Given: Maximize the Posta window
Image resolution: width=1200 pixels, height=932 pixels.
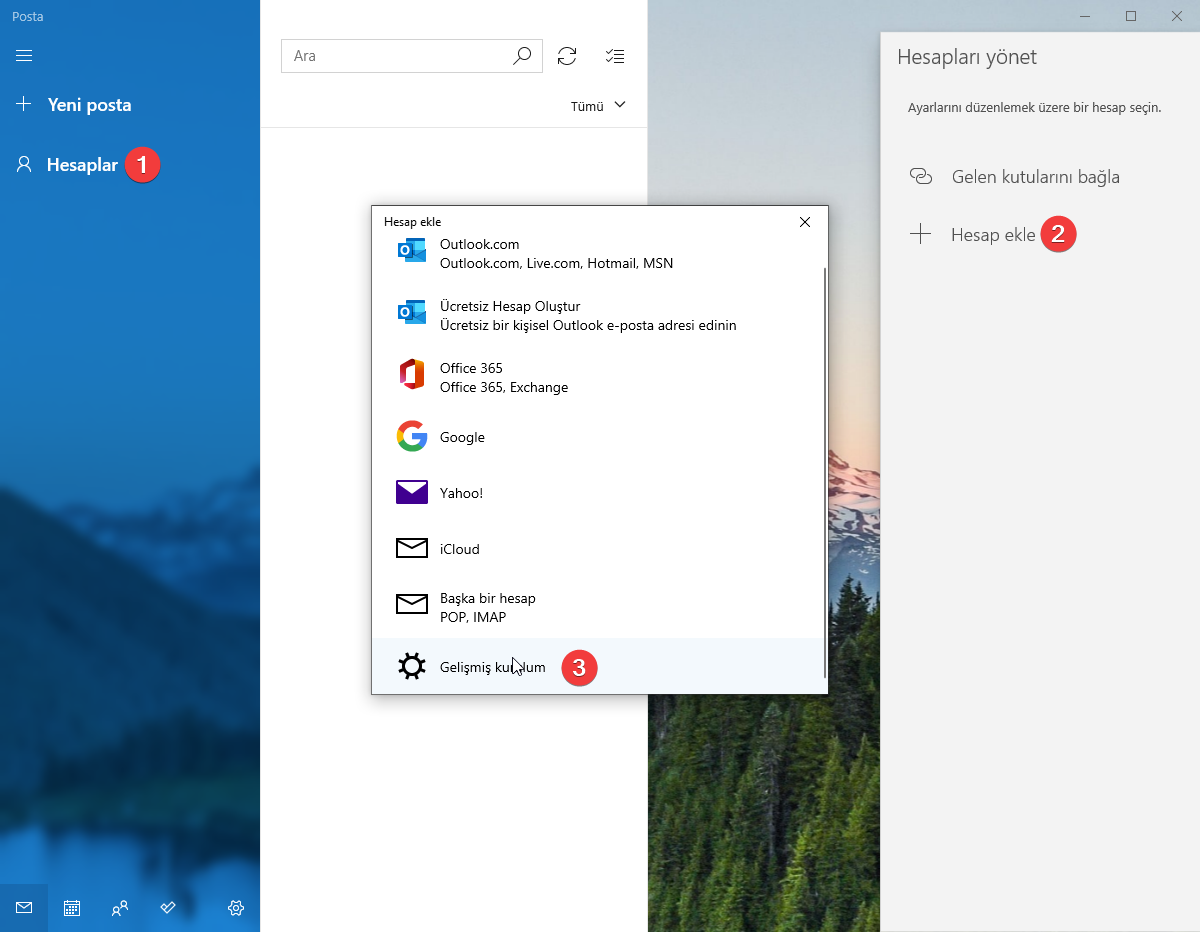Looking at the screenshot, I should 1131,16.
